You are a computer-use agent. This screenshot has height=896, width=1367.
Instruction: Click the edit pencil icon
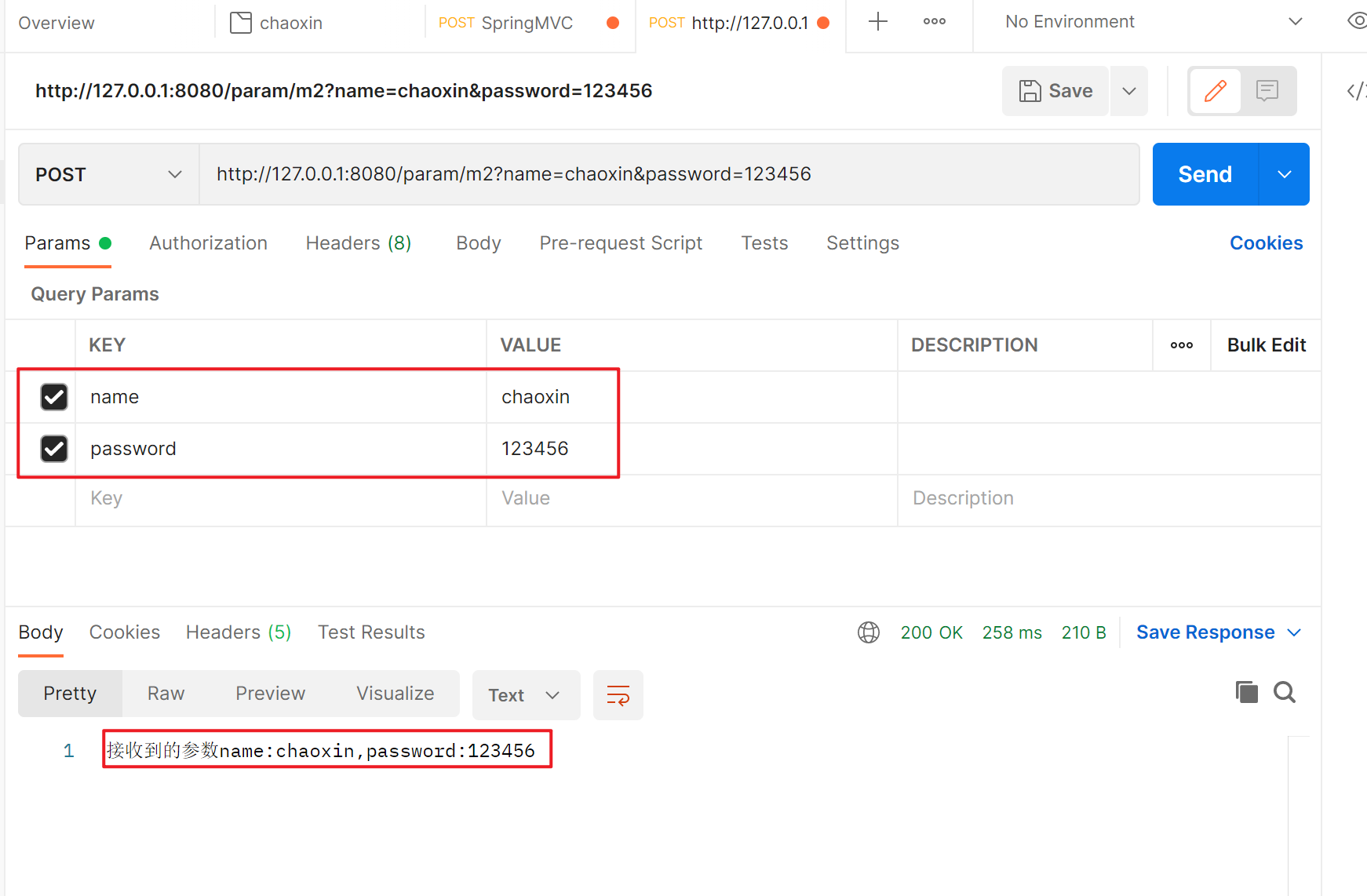[1216, 91]
